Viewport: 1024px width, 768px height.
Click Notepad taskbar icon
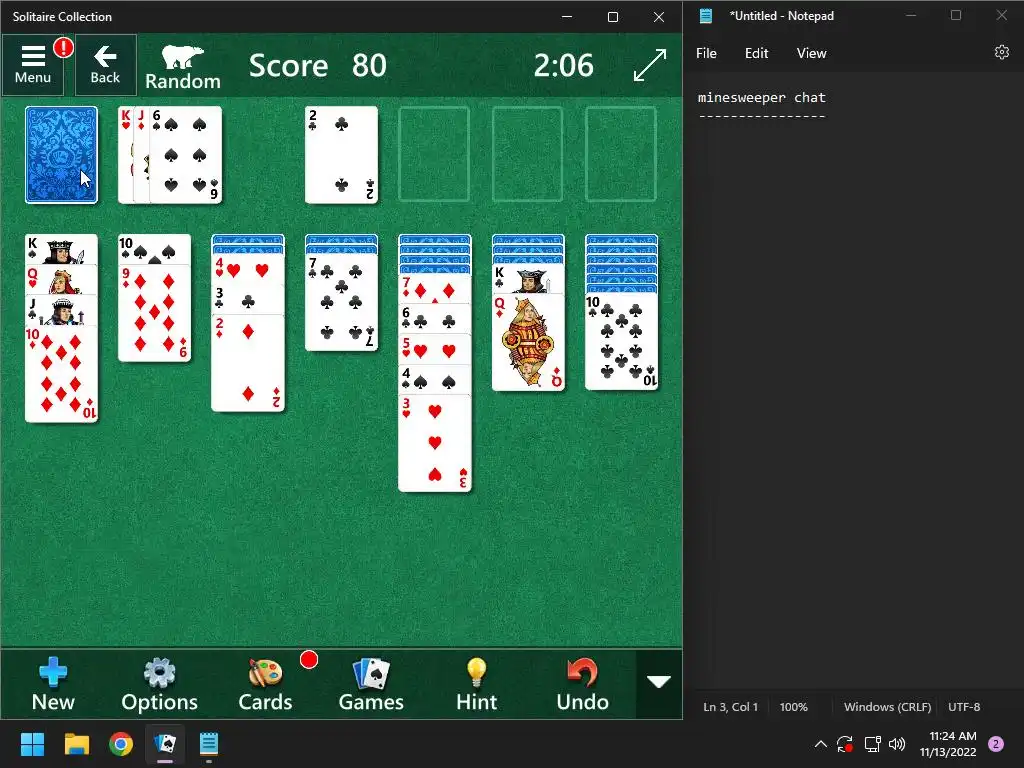208,744
